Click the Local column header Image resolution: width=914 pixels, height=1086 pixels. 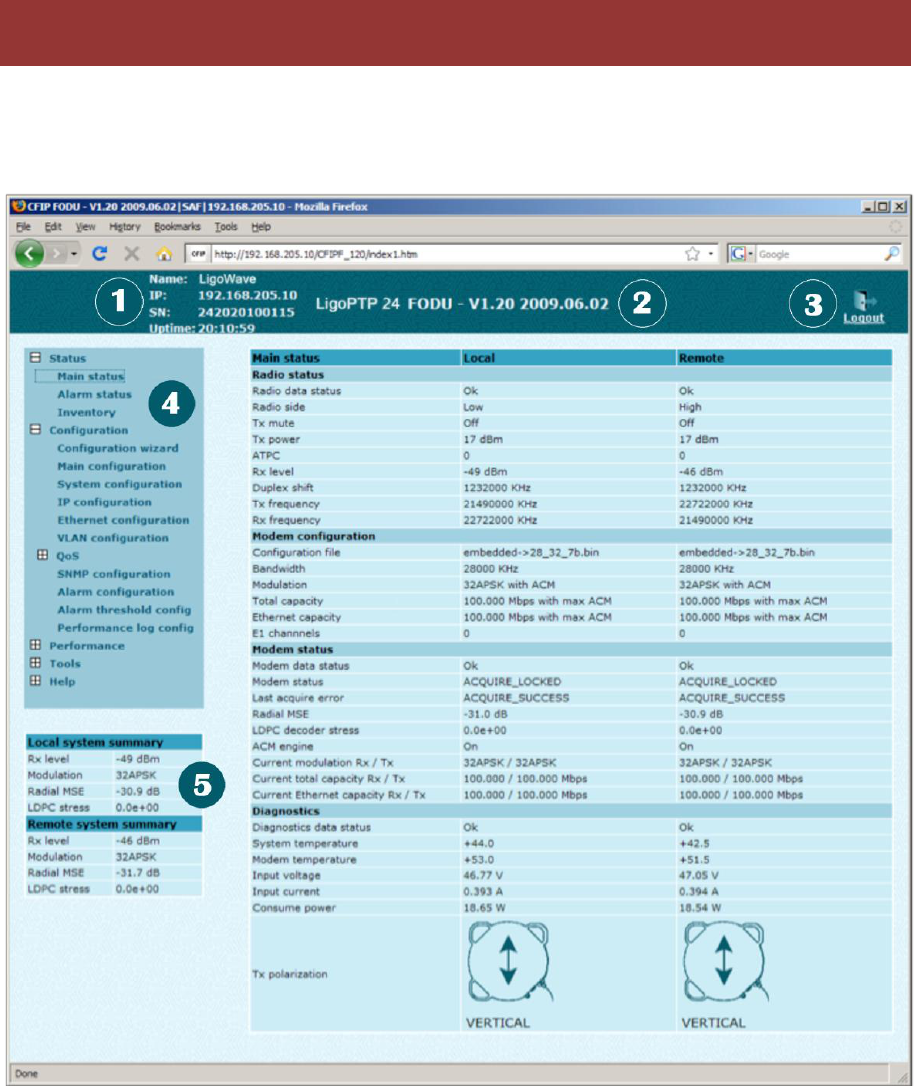click(x=479, y=358)
